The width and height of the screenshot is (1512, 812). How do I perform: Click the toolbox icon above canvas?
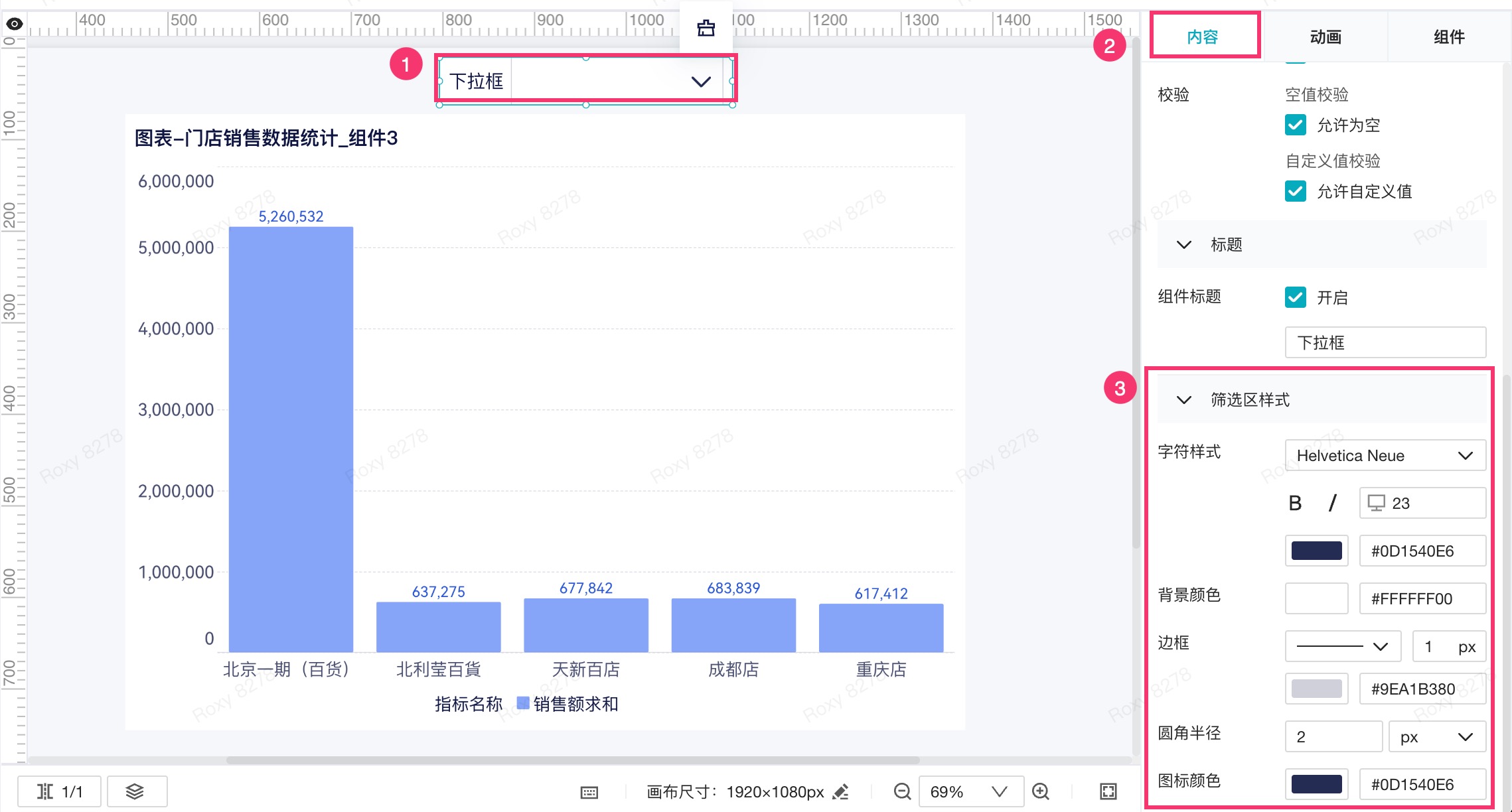click(706, 28)
